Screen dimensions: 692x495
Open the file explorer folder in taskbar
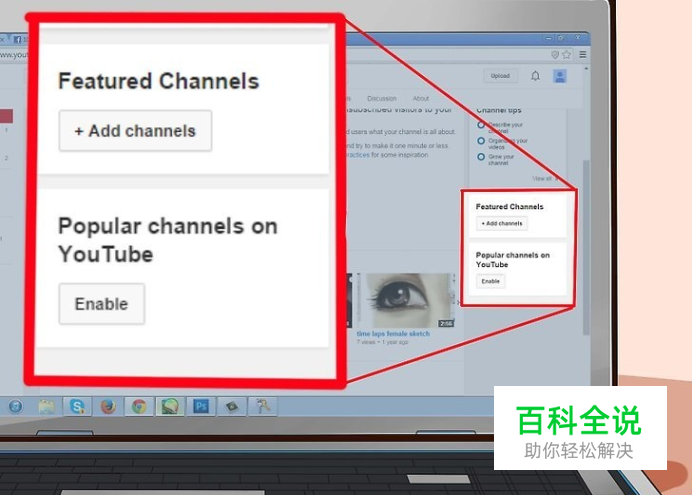tap(46, 406)
